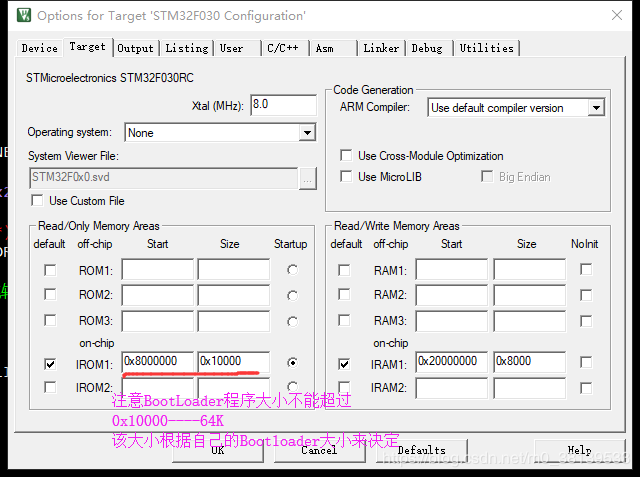The width and height of the screenshot is (640, 477).
Task: Tick the IRAM2 NoInit checkbox
Action: [586, 388]
